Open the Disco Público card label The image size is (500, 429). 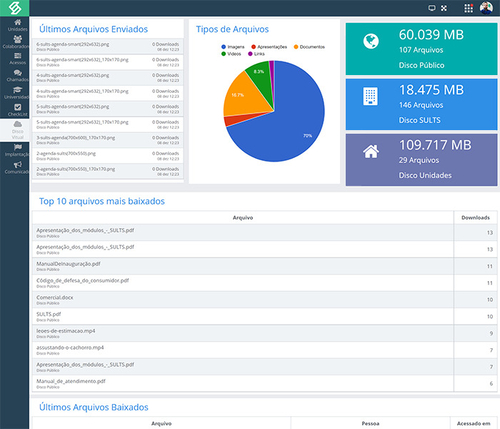pyautogui.click(x=421, y=65)
